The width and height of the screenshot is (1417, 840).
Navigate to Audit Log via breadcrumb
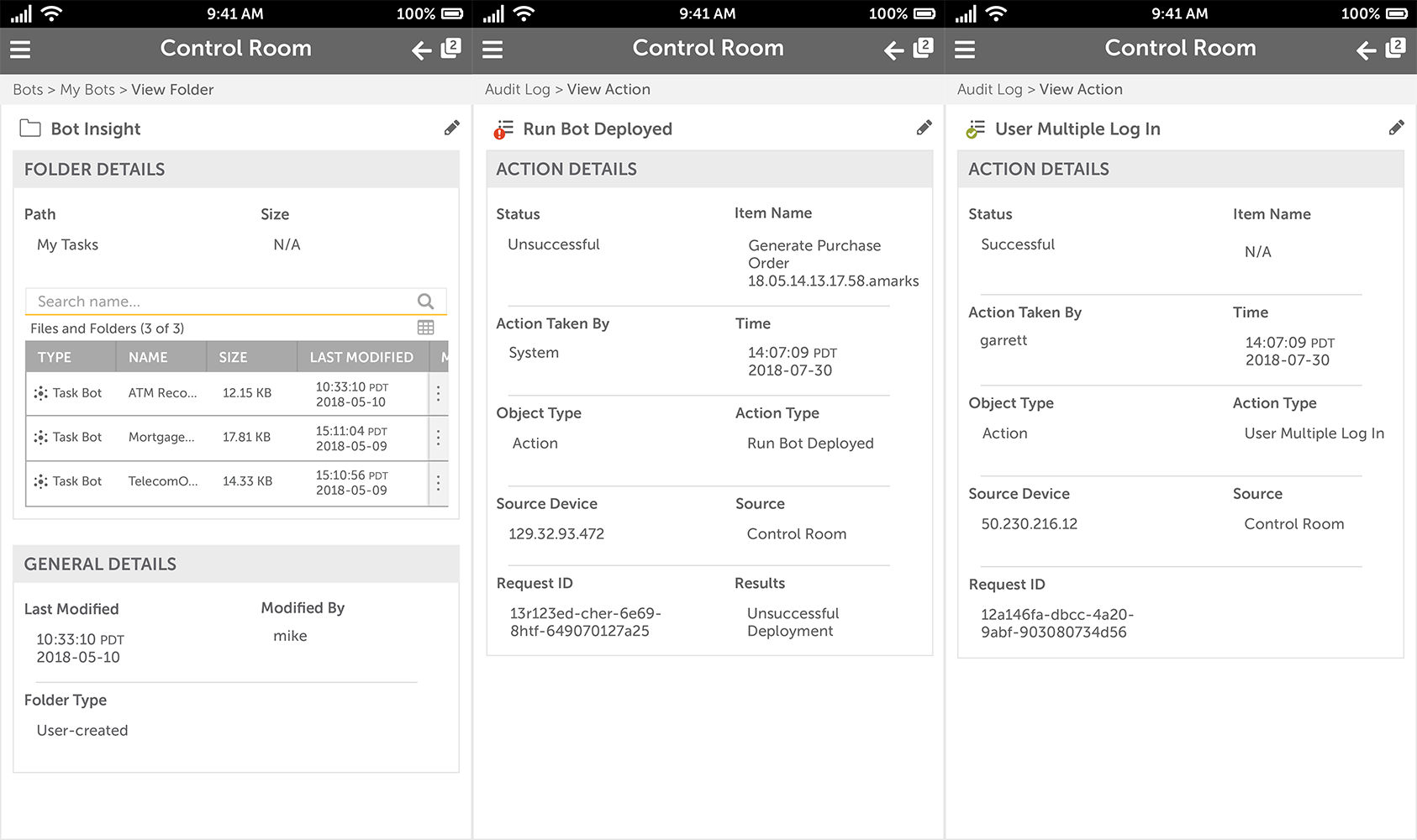(517, 89)
